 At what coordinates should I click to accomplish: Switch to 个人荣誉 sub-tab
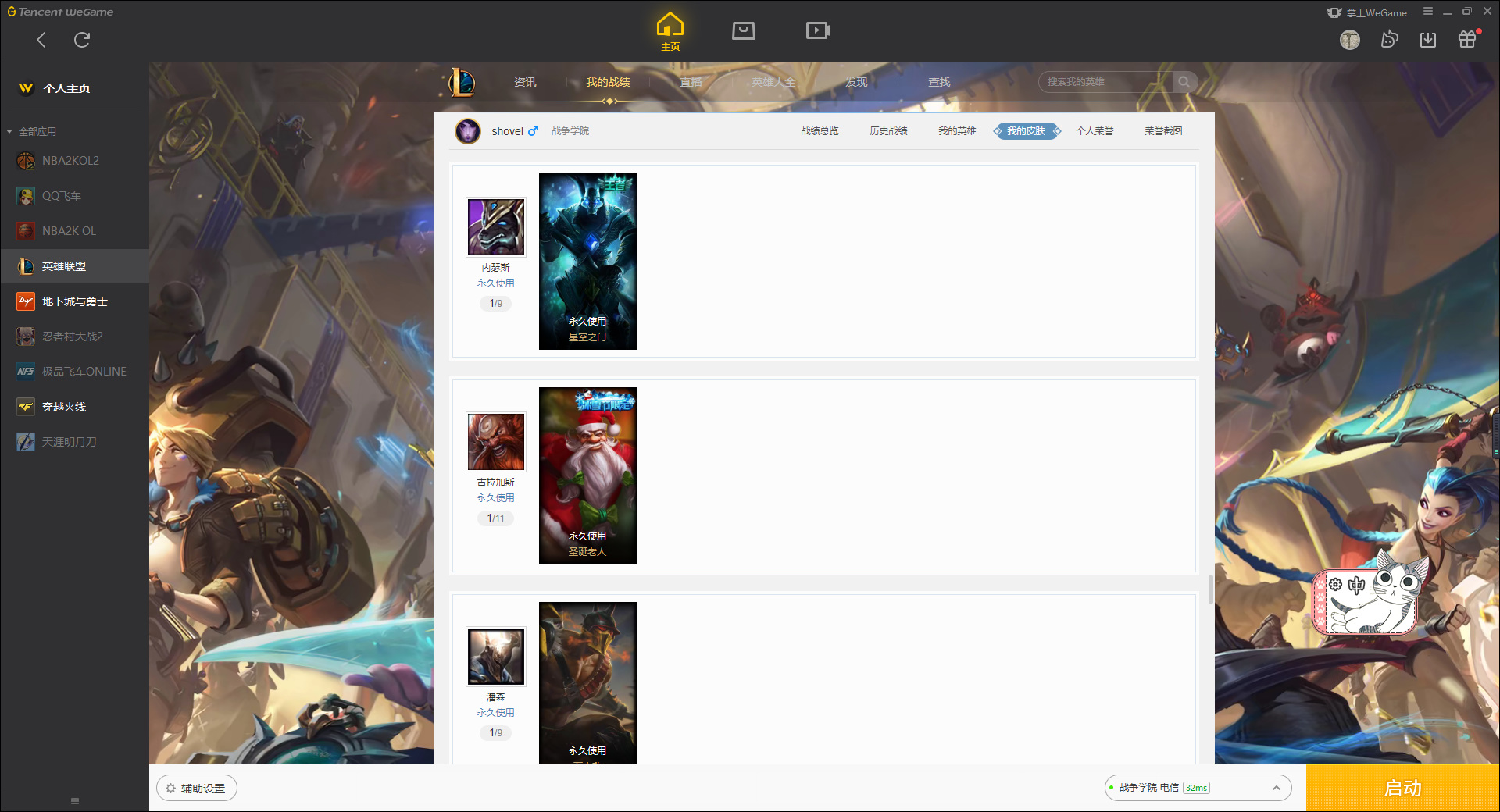coord(1095,131)
